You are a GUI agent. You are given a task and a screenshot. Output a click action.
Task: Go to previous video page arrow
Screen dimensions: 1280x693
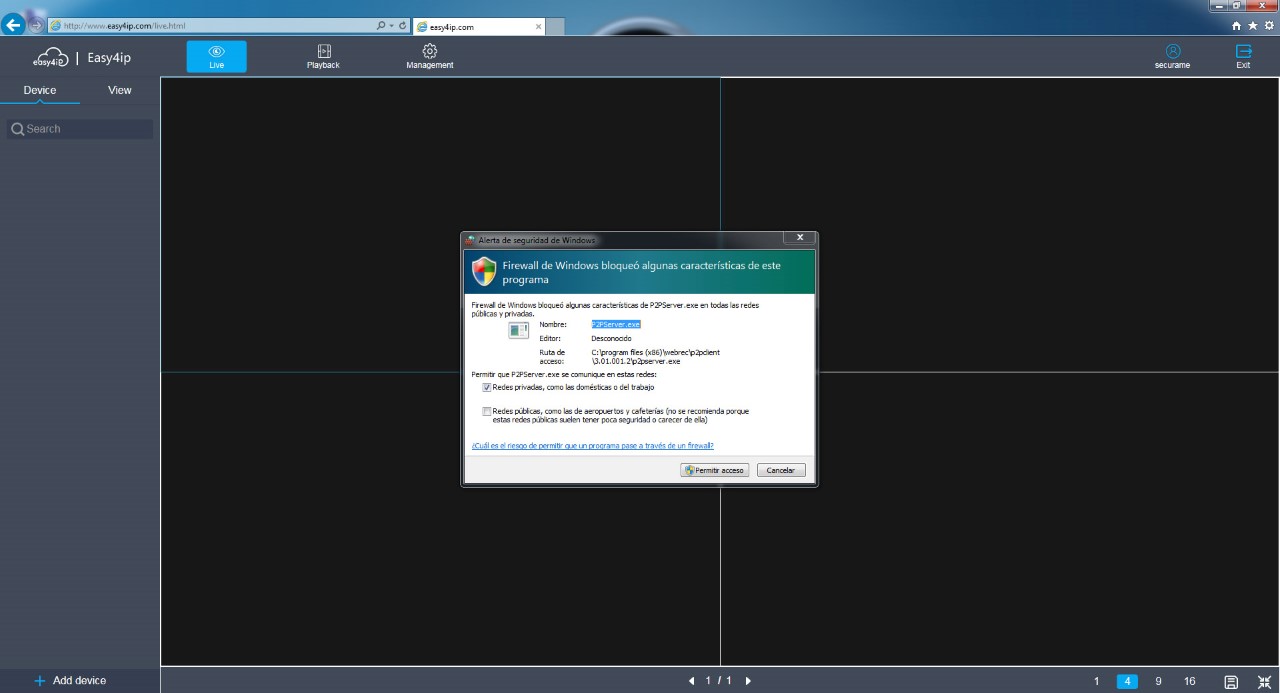pyautogui.click(x=691, y=681)
